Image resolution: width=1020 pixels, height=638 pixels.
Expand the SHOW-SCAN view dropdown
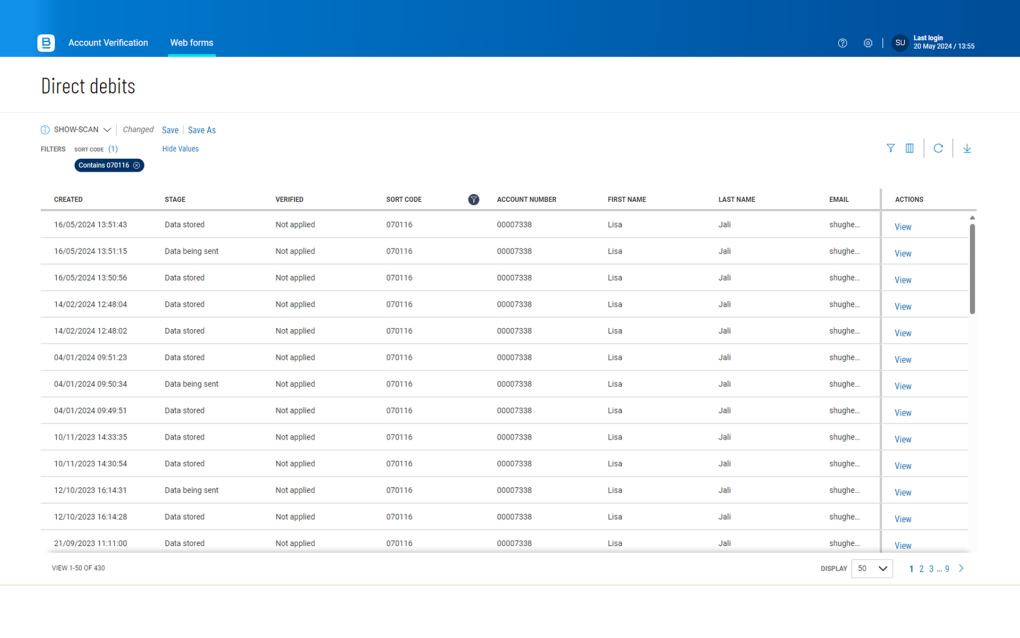107,130
